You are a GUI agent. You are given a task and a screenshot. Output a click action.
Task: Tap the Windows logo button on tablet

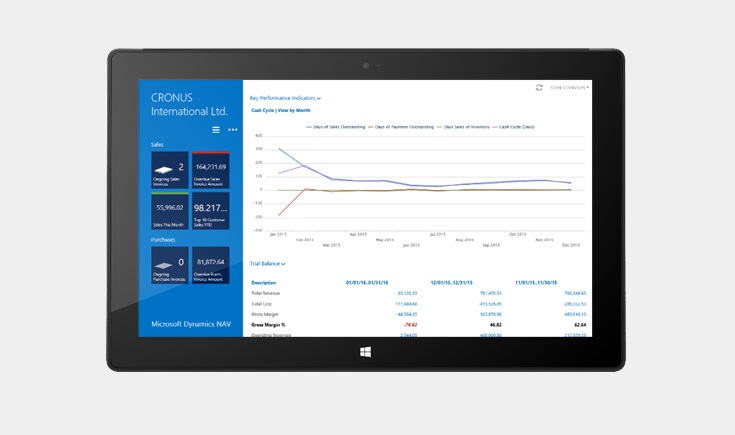366,352
